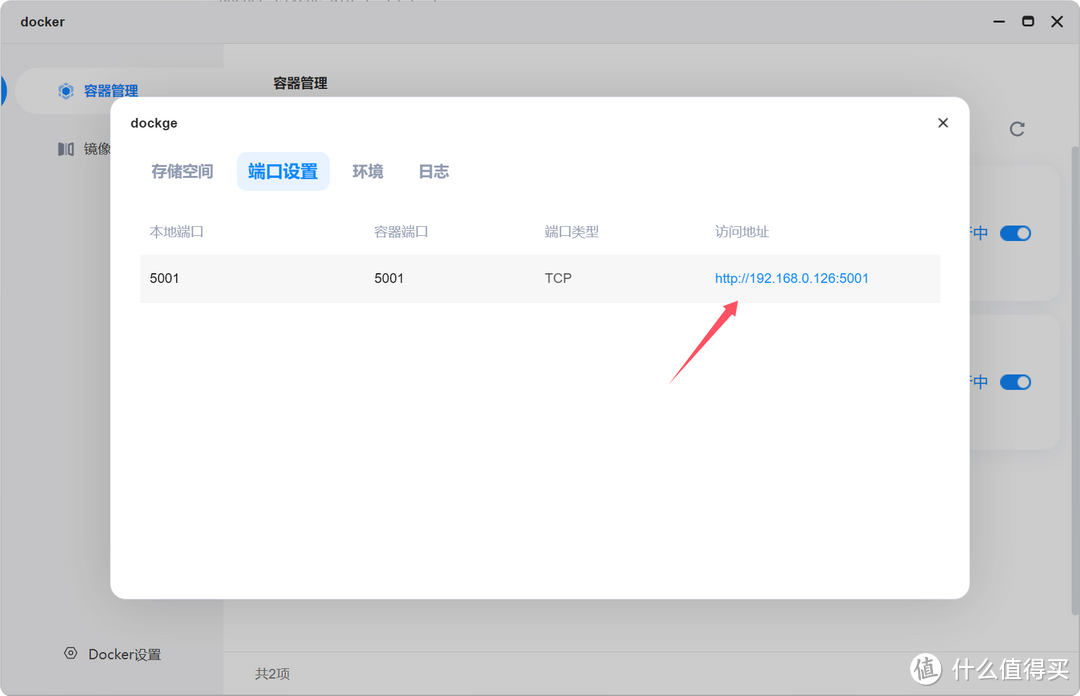Close the dockge dialog

click(x=942, y=122)
